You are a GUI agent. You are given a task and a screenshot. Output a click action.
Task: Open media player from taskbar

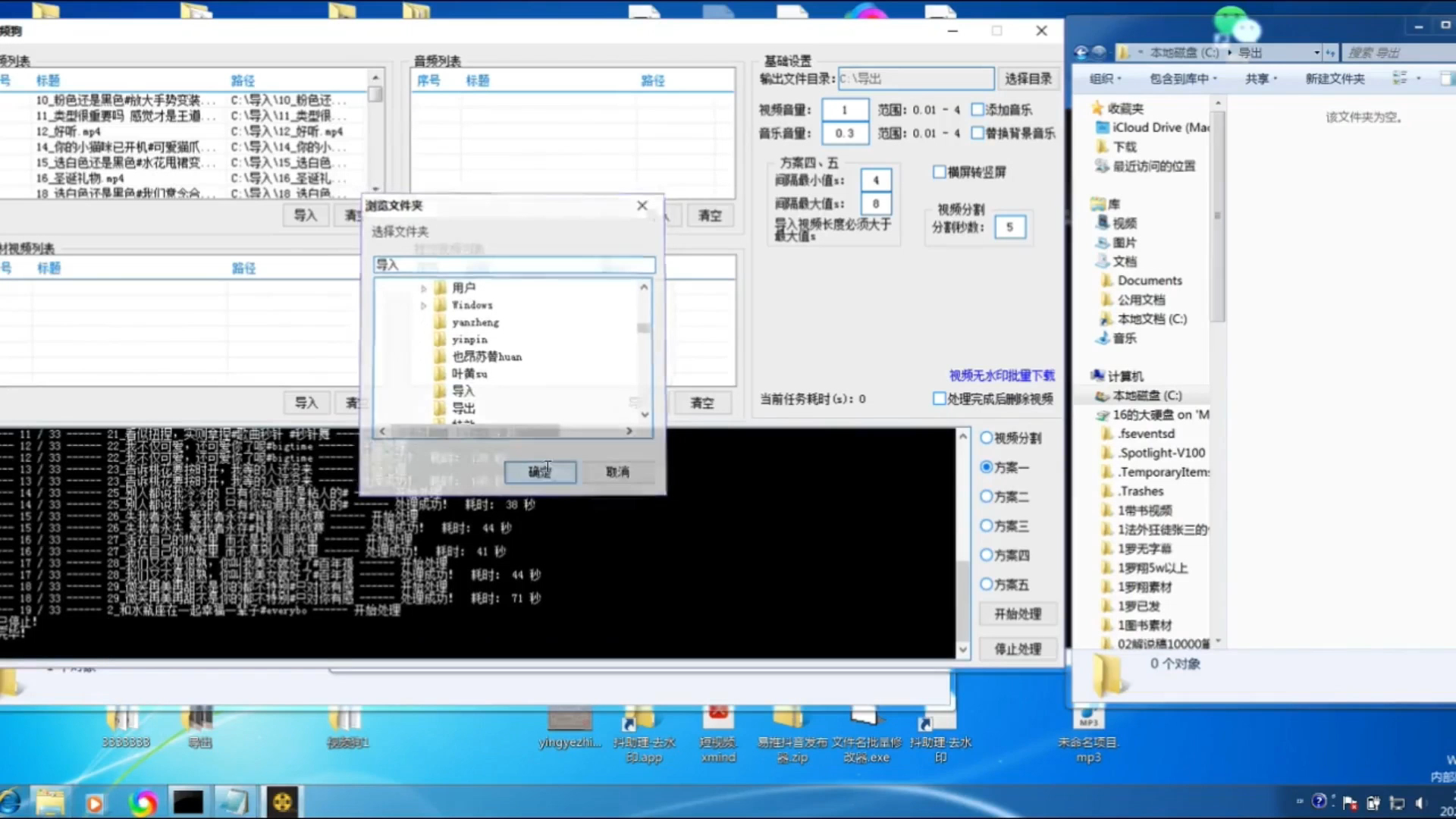94,802
